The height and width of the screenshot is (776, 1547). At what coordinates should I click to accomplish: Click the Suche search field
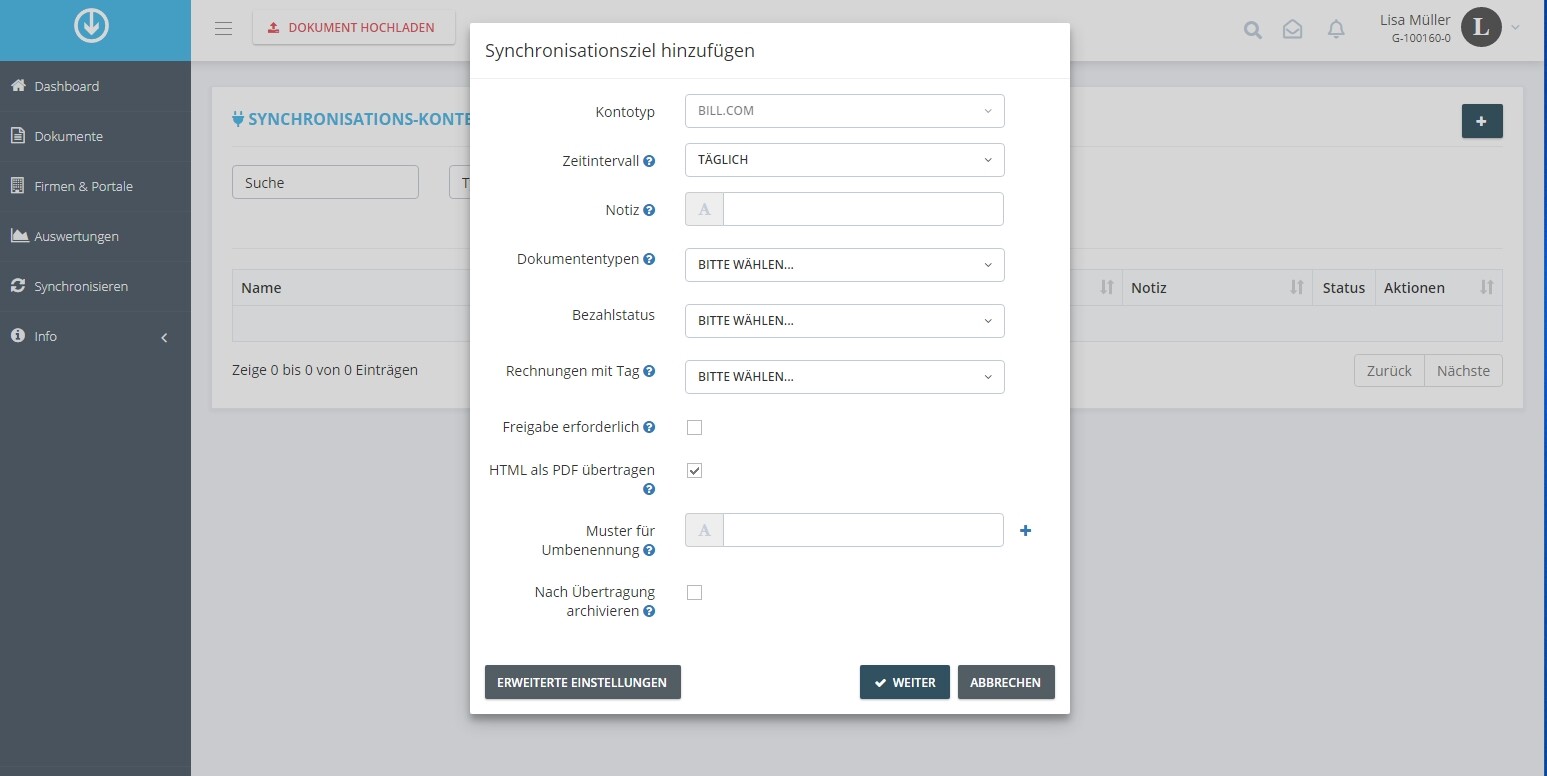click(325, 182)
